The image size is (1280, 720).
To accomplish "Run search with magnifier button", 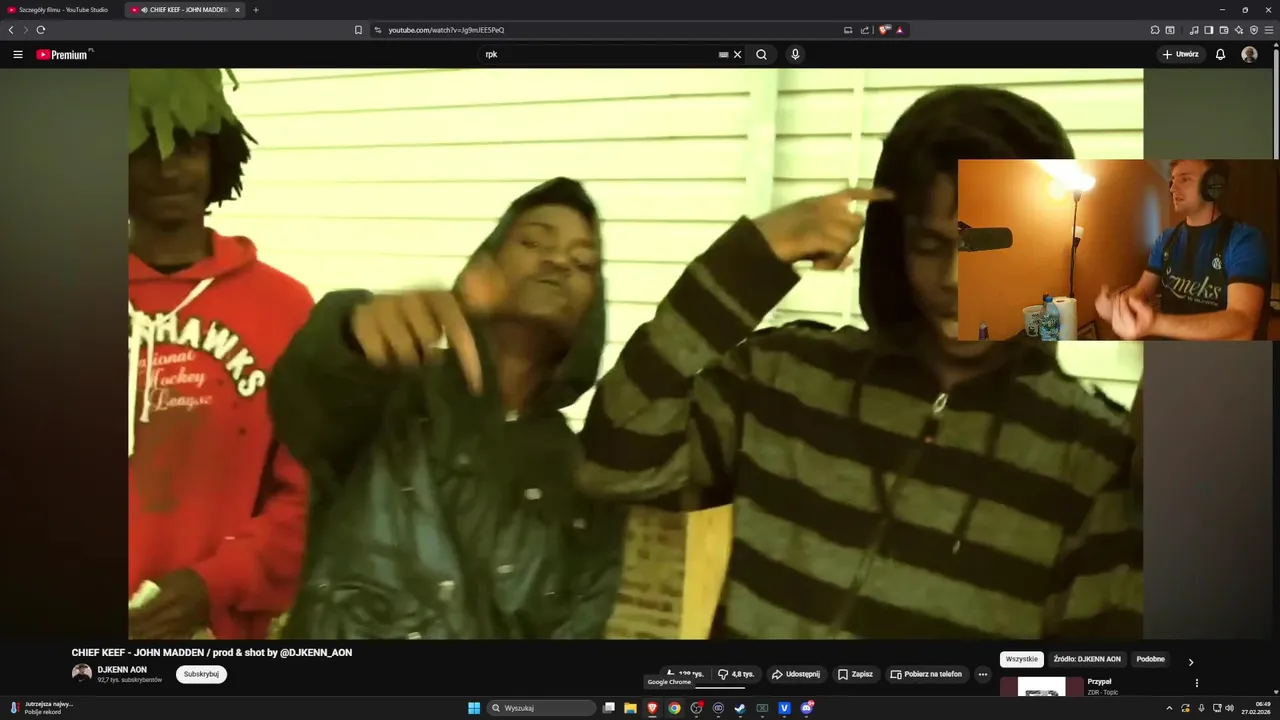I will [762, 55].
